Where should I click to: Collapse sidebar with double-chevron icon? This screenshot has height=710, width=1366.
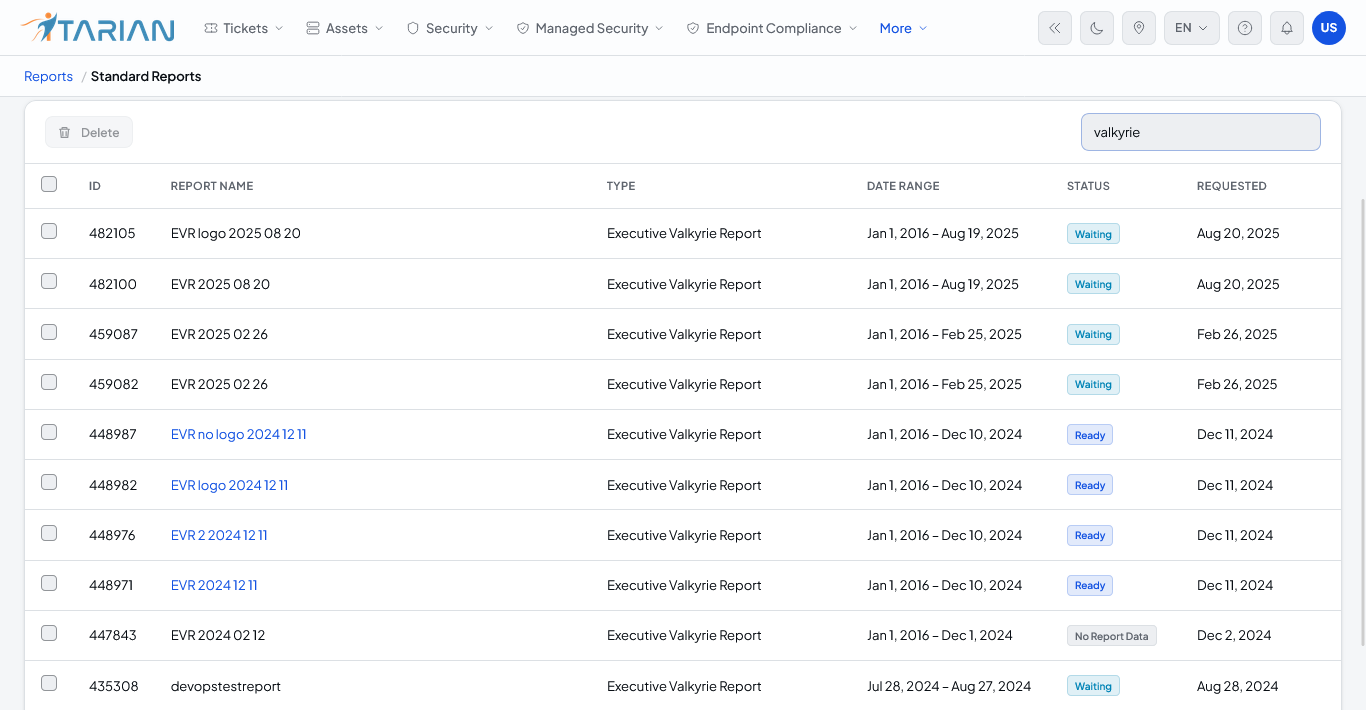pos(1055,28)
